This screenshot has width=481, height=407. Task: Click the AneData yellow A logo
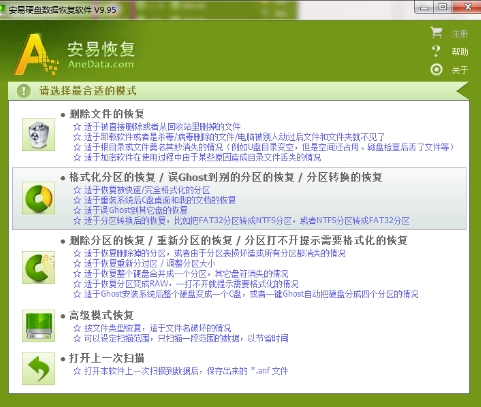pos(36,55)
